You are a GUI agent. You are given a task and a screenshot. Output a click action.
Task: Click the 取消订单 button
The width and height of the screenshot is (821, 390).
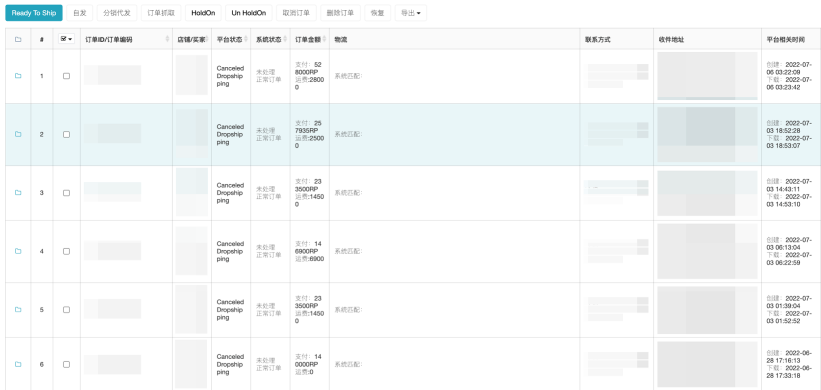[296, 13]
